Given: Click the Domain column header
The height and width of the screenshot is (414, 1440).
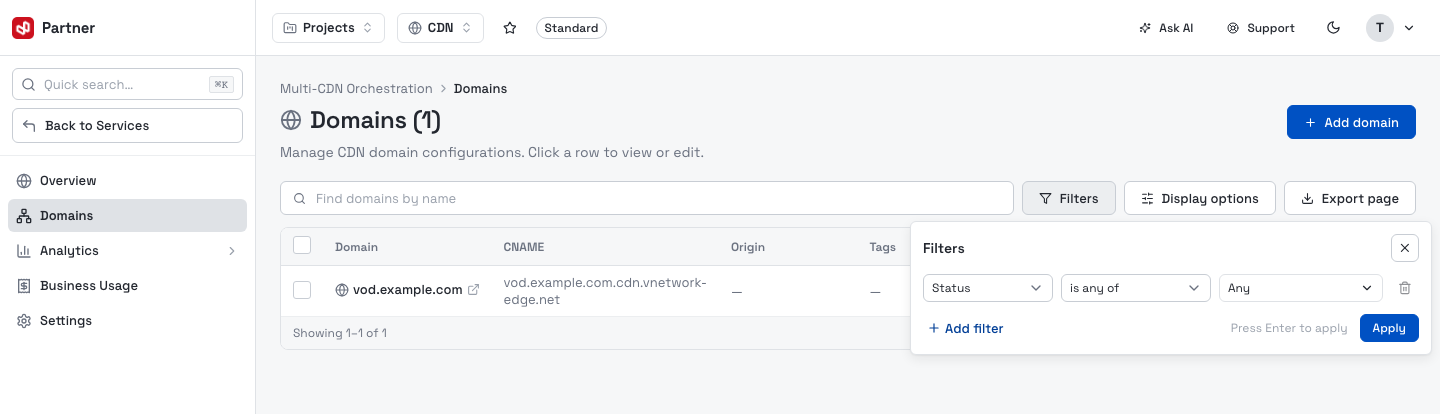Looking at the screenshot, I should pyautogui.click(x=356, y=247).
